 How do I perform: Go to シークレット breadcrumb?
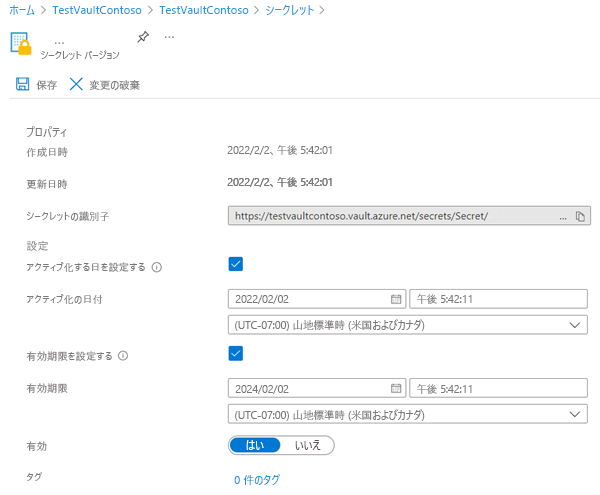point(290,10)
